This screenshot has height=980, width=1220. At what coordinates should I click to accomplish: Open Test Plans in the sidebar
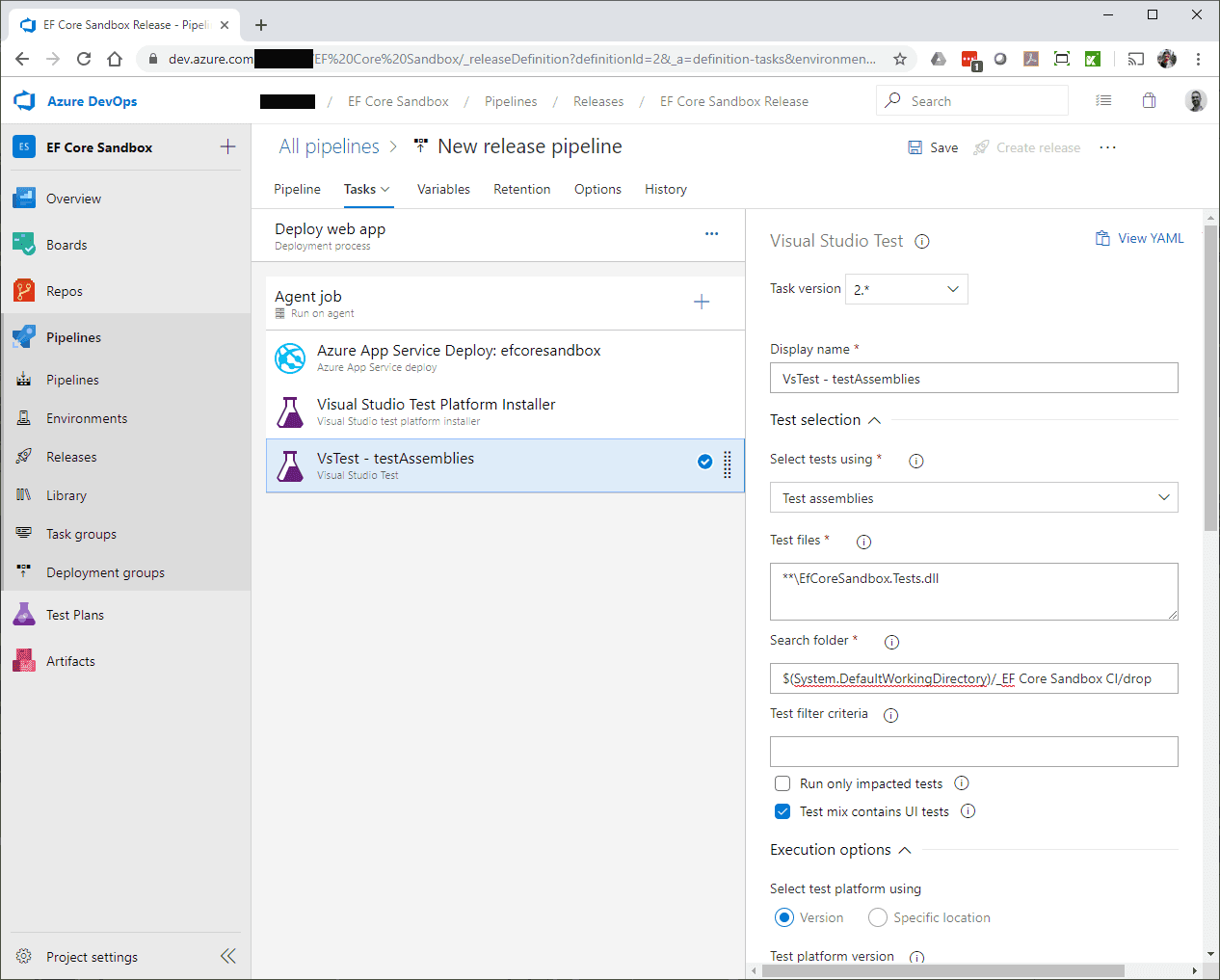[x=74, y=615]
